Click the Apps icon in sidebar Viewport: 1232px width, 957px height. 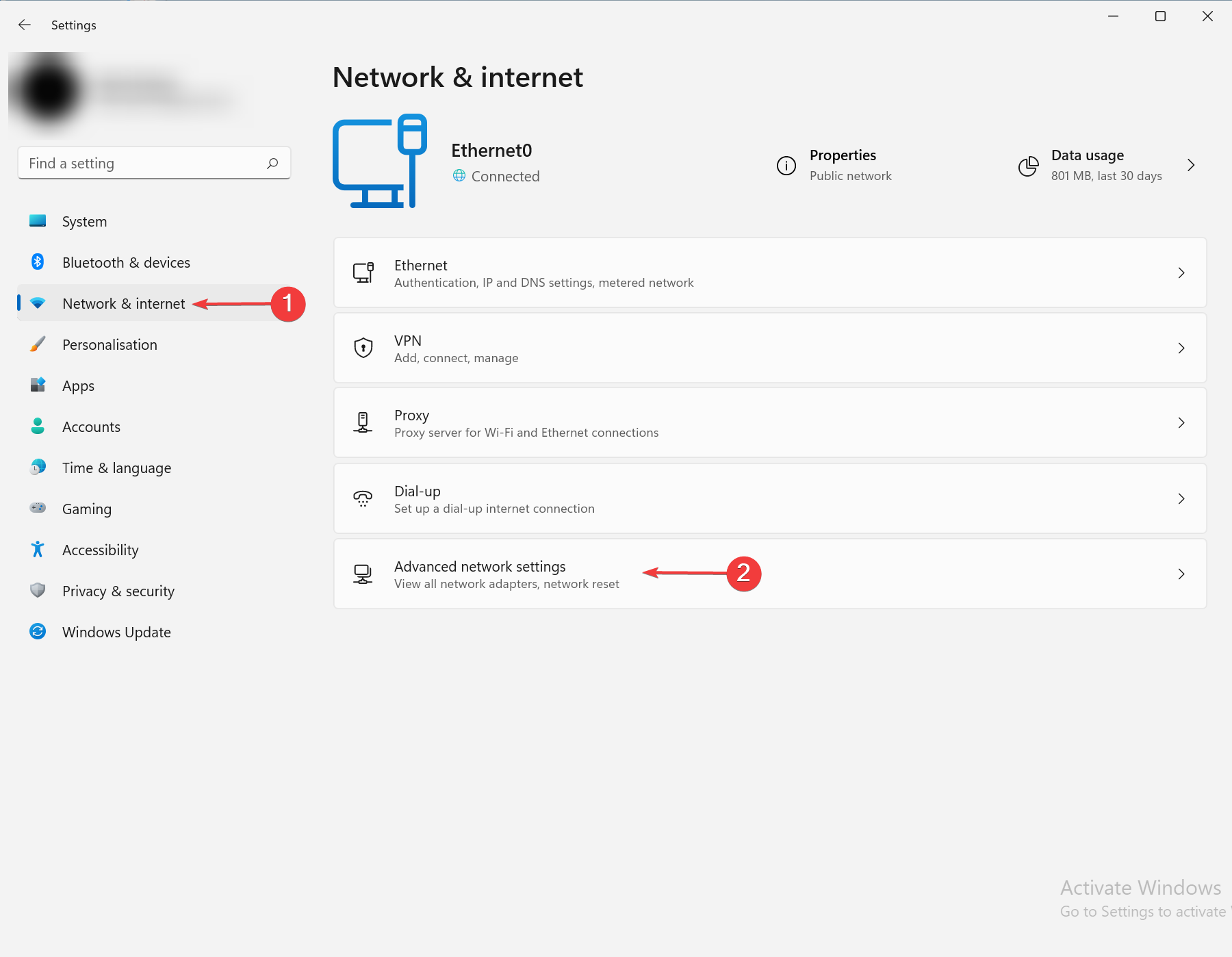click(38, 385)
